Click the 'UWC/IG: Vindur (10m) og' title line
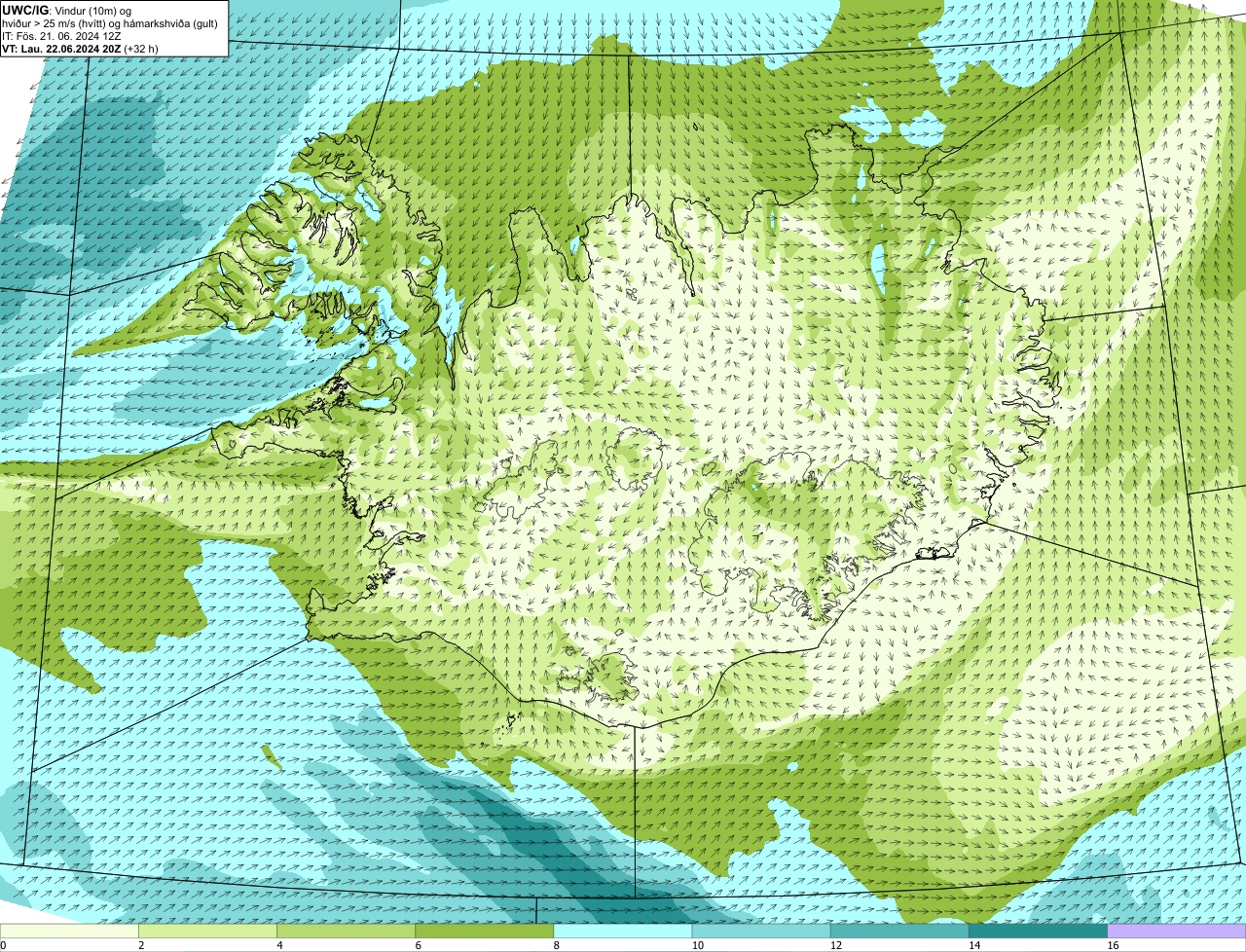This screenshot has height=952, width=1246. (x=67, y=10)
